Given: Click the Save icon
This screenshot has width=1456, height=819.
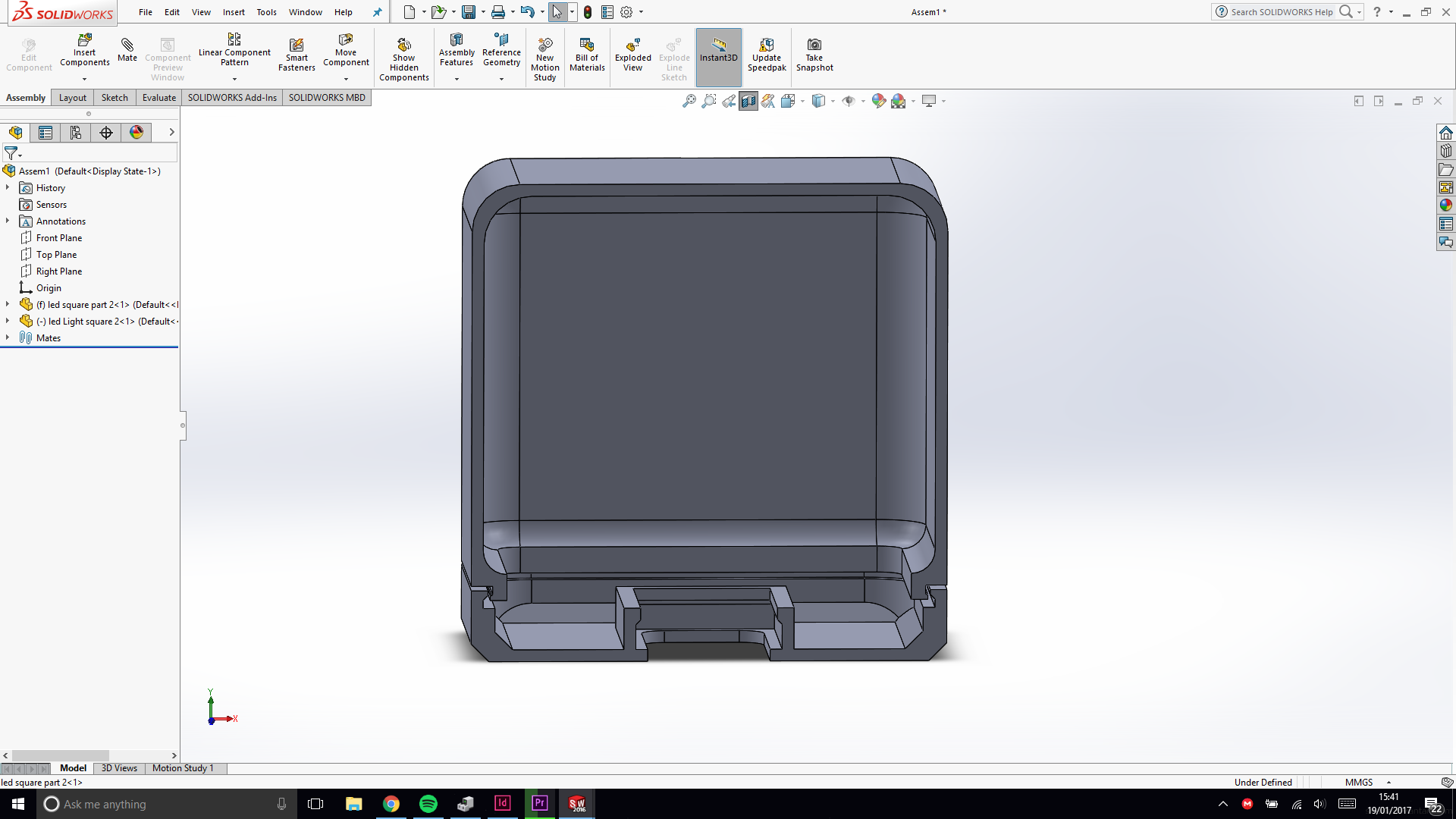Looking at the screenshot, I should coord(469,12).
